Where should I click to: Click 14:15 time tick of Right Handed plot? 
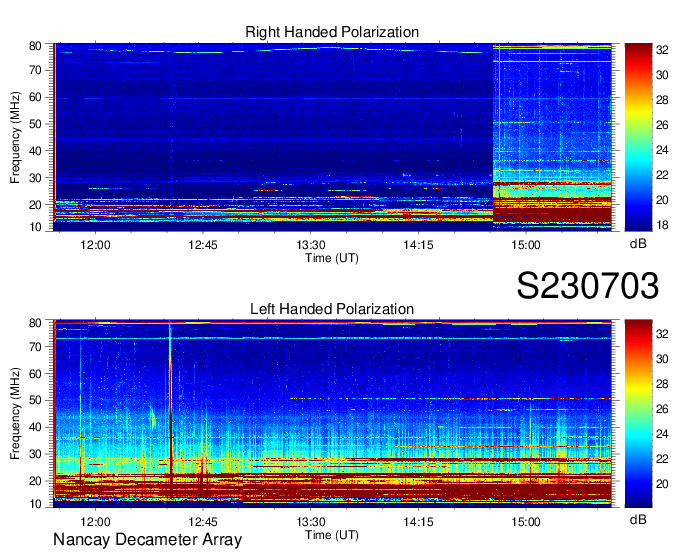point(418,245)
